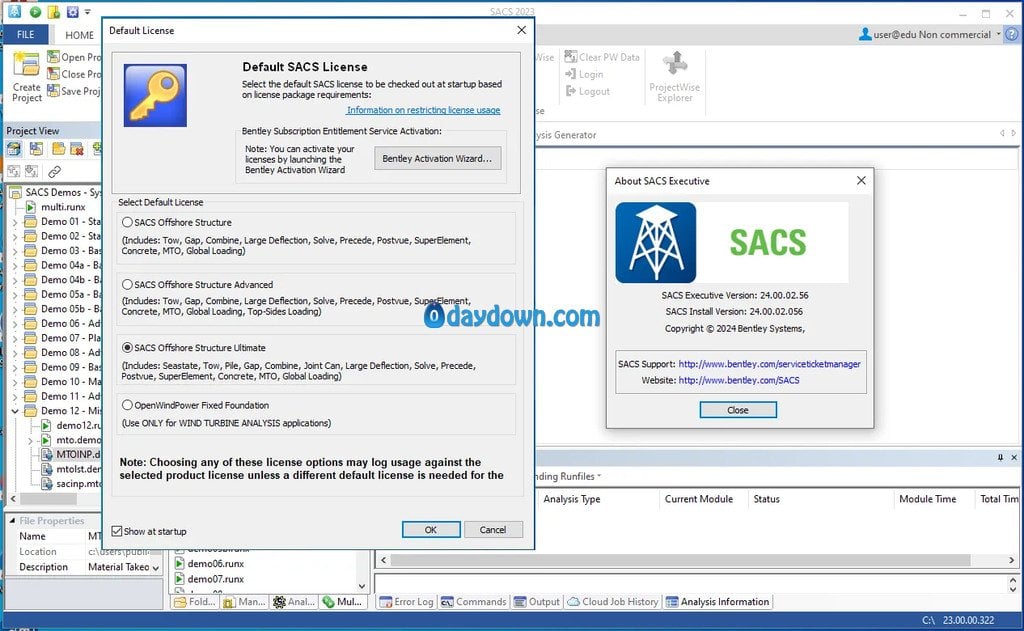The height and width of the screenshot is (631, 1024).
Task: Click OK in Default License dialog
Action: click(x=430, y=530)
